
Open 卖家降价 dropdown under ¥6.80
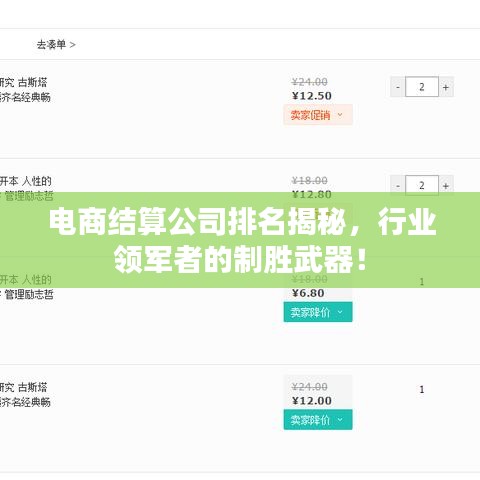pyautogui.click(x=318, y=312)
